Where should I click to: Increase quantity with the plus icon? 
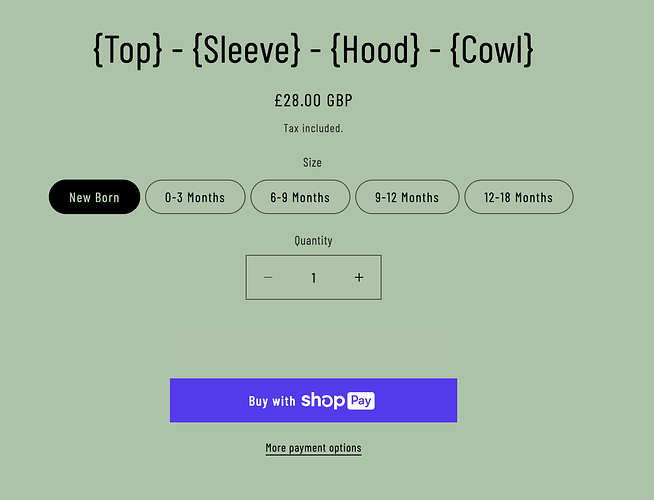359,278
